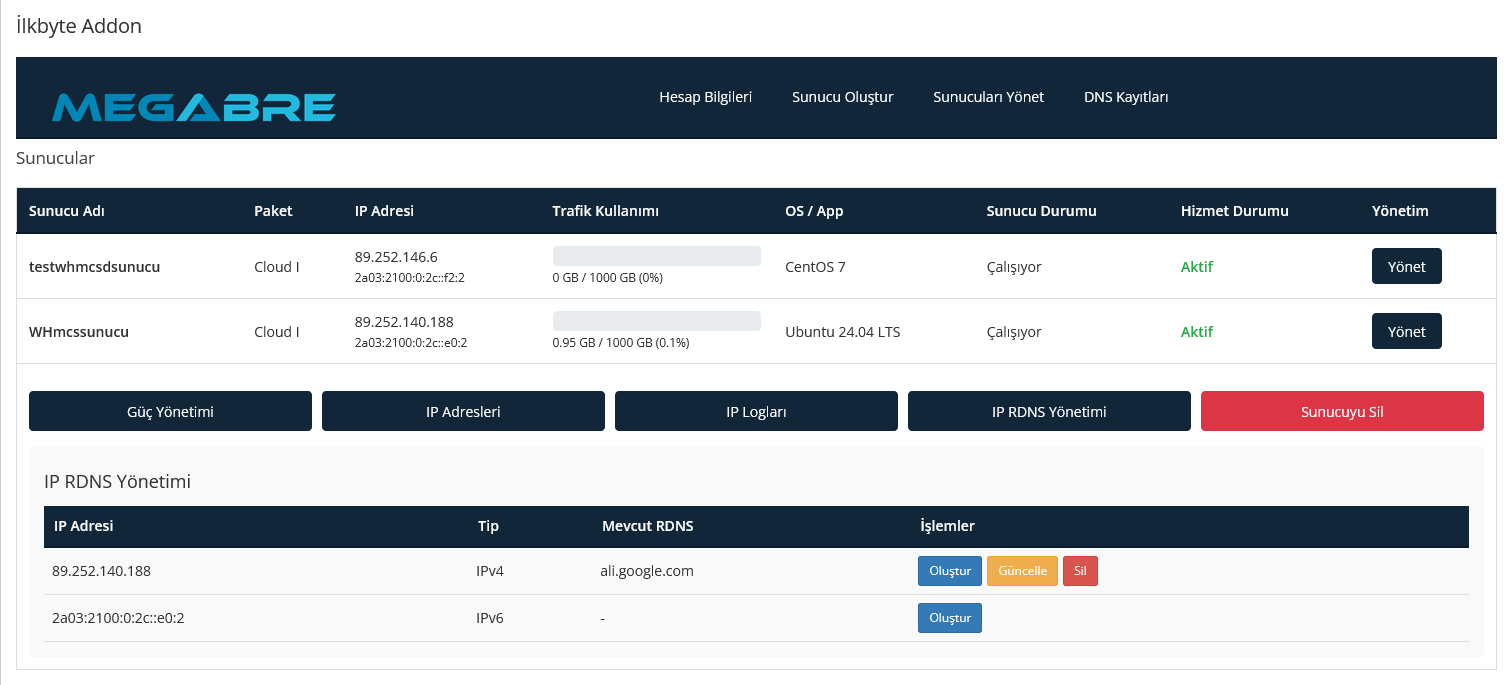This screenshot has width=1512, height=685.
Task: Navigate to DNS Kayıtları
Action: click(x=1125, y=97)
